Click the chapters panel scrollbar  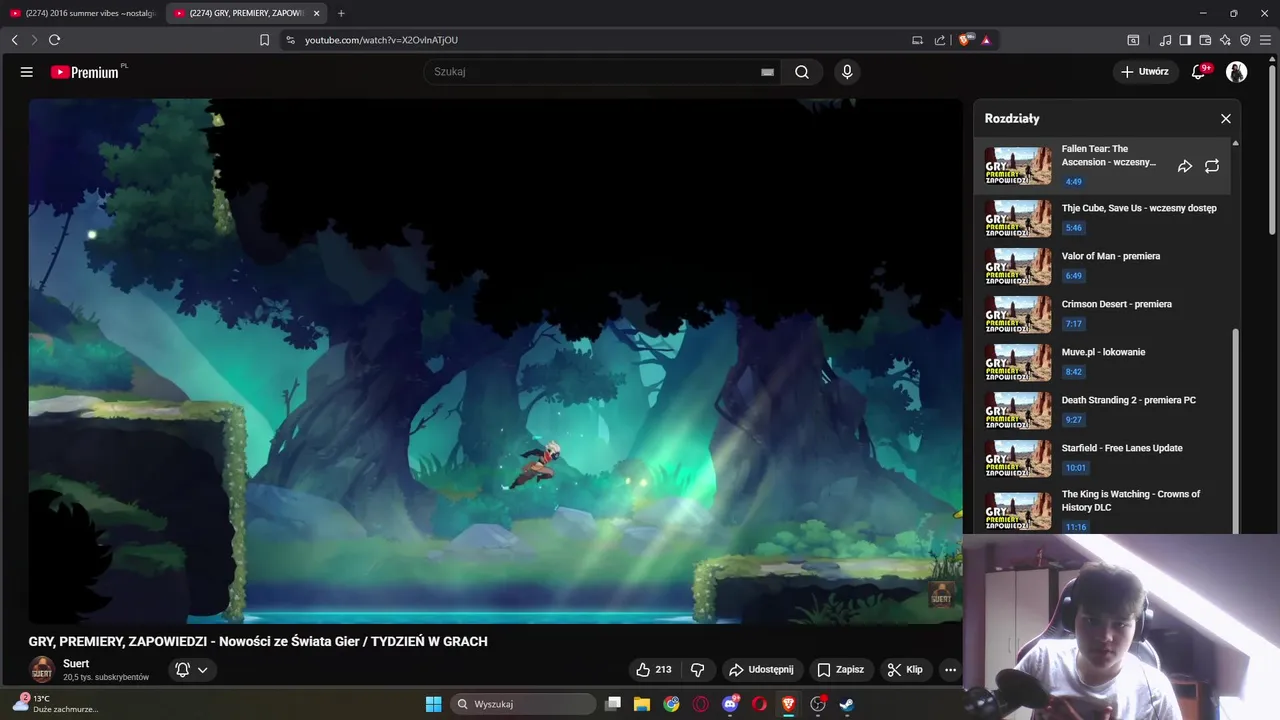pyautogui.click(x=1236, y=430)
